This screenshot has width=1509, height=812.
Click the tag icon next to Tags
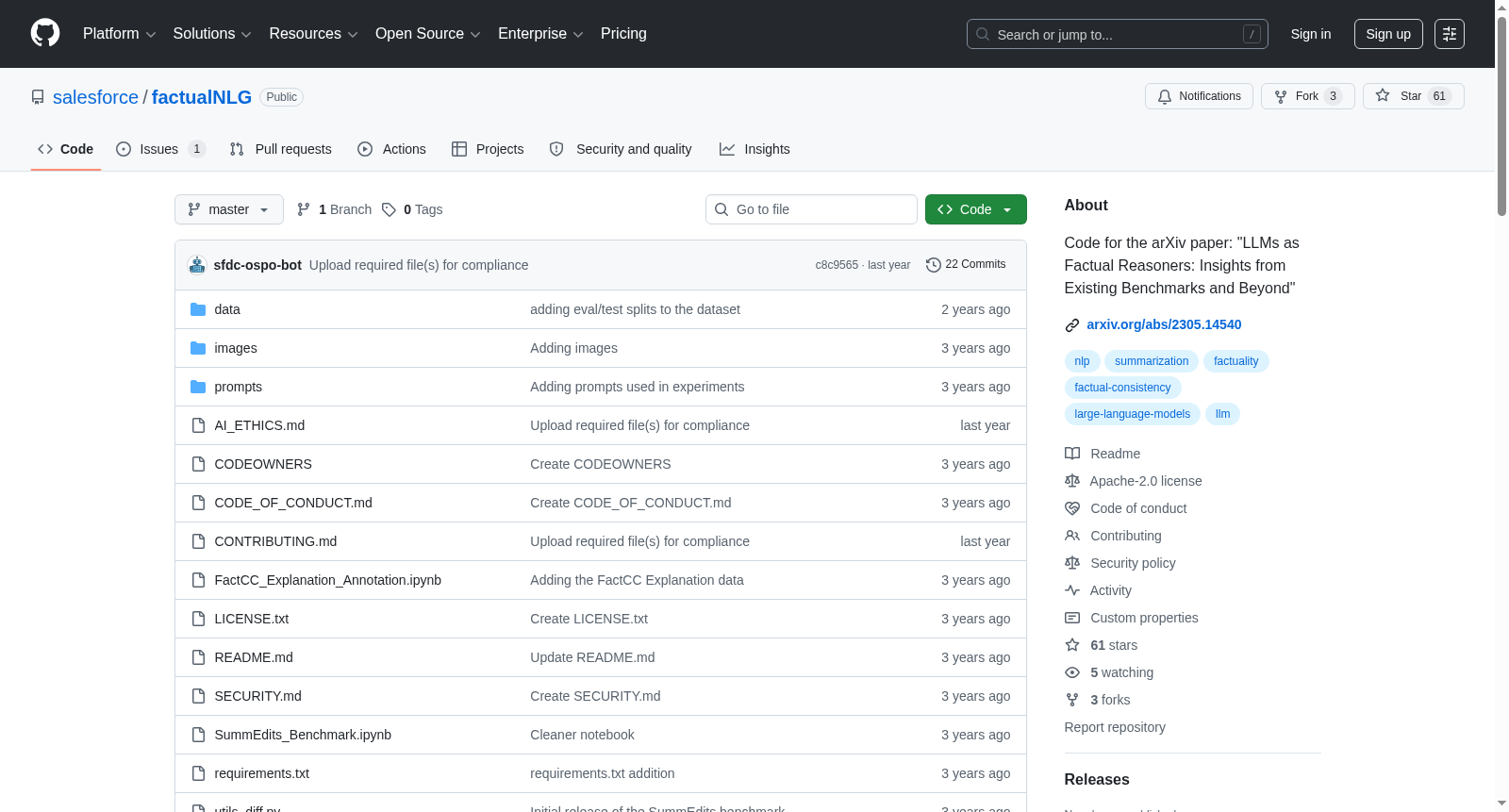tap(389, 209)
